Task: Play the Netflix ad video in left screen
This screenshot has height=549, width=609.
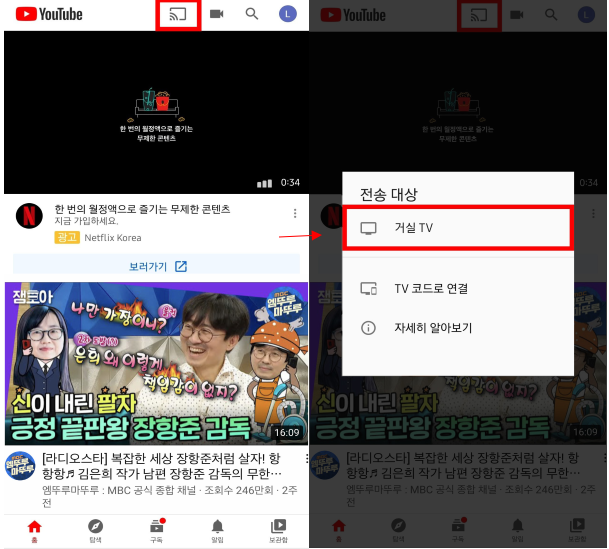Action: coord(157,113)
